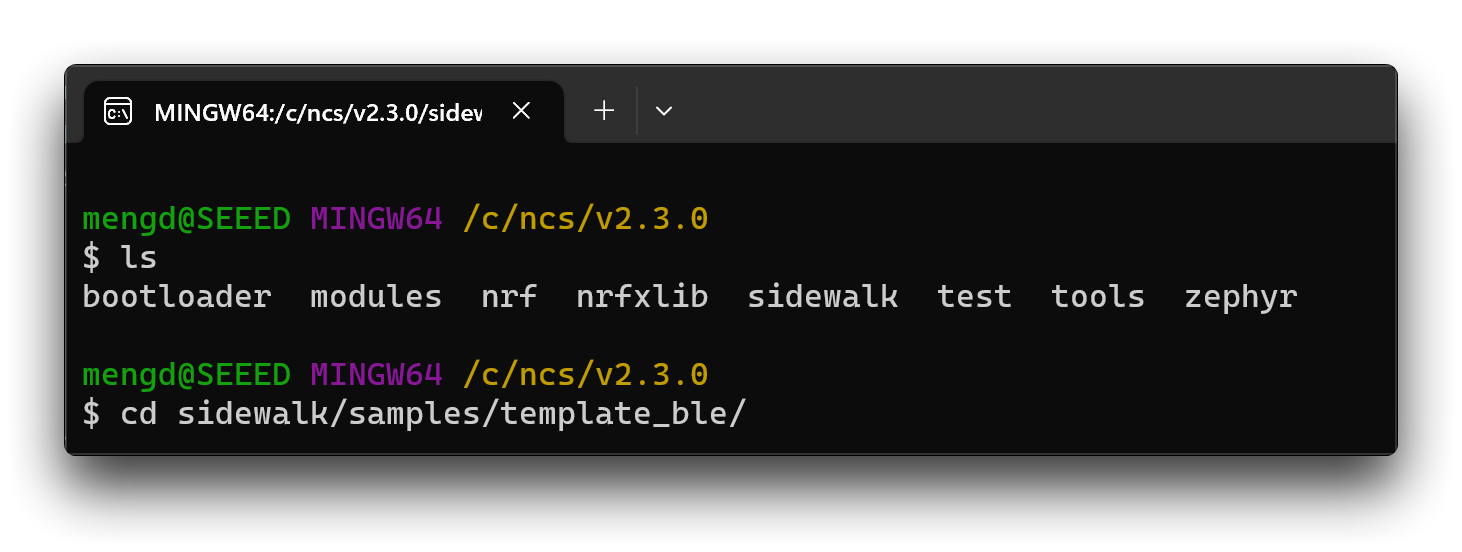
Task: Click the "/c/ncs/v2.3.0" path in first prompt
Action: 585,219
